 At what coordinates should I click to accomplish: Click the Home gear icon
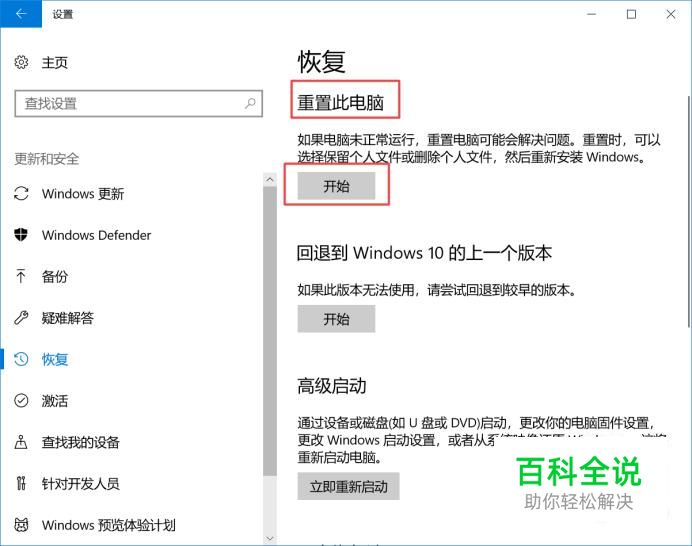[x=21, y=62]
